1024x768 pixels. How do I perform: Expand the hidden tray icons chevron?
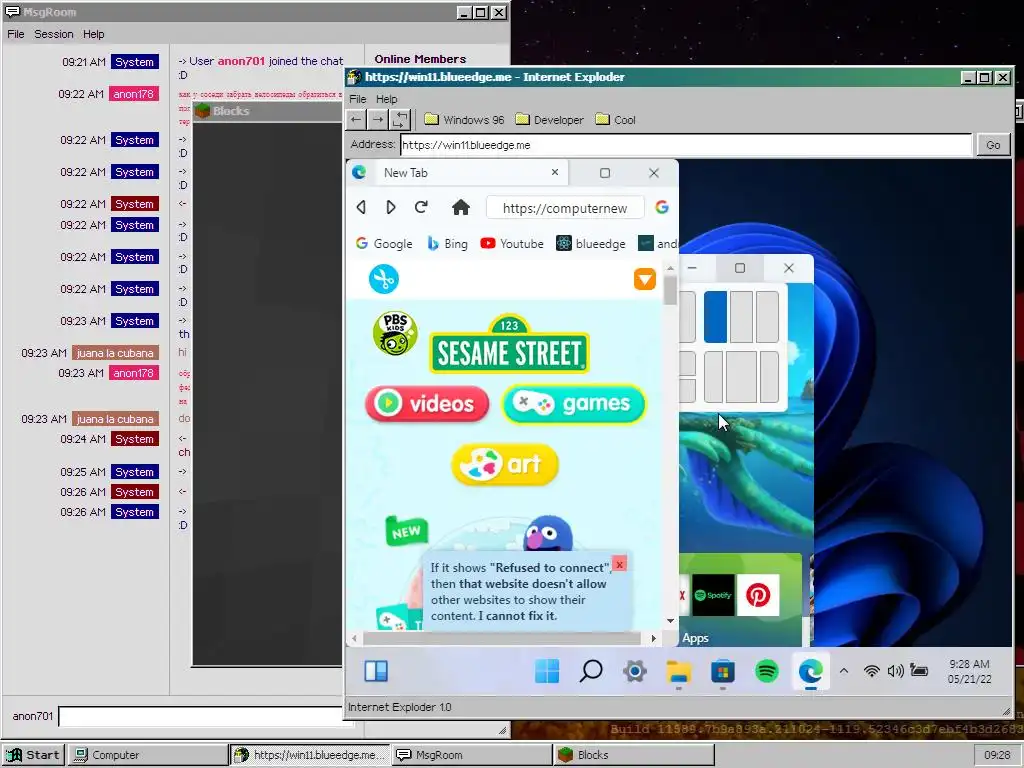point(844,671)
